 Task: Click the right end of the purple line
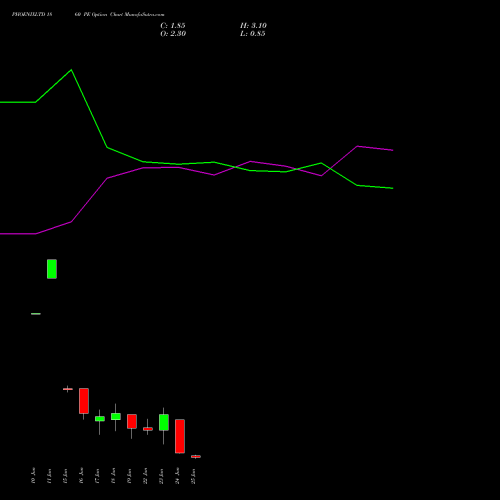[x=393, y=150]
